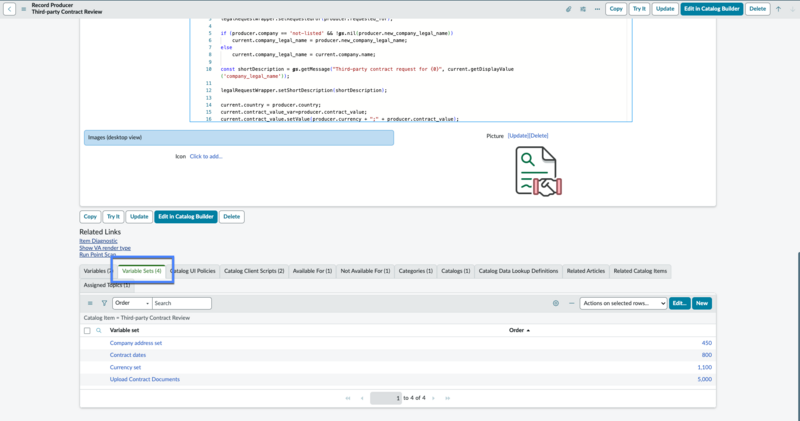Open the Catalog UI Policies tab
Viewport: 800px width, 421px height.
[193, 271]
